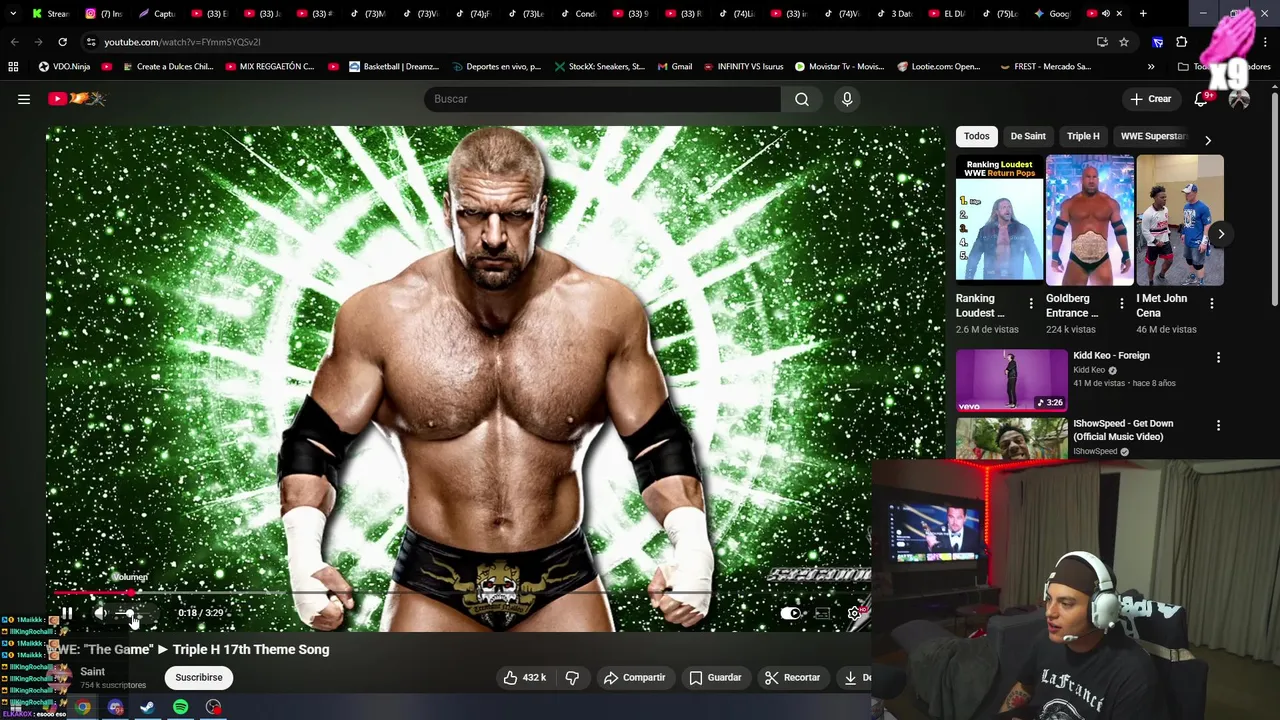
Task: Go back in browser history
Action: coord(14,42)
